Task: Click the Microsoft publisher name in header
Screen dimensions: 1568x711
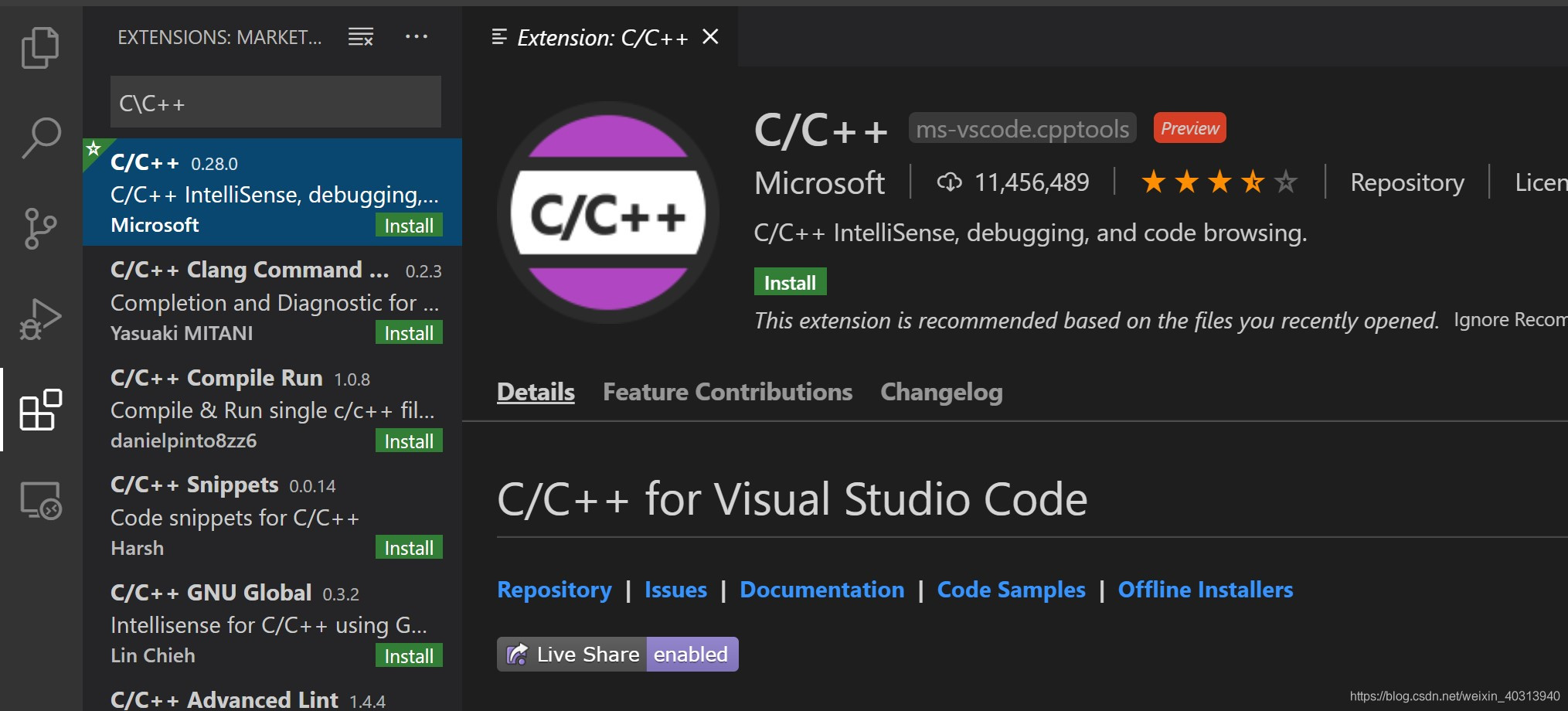Action: pyautogui.click(x=819, y=183)
